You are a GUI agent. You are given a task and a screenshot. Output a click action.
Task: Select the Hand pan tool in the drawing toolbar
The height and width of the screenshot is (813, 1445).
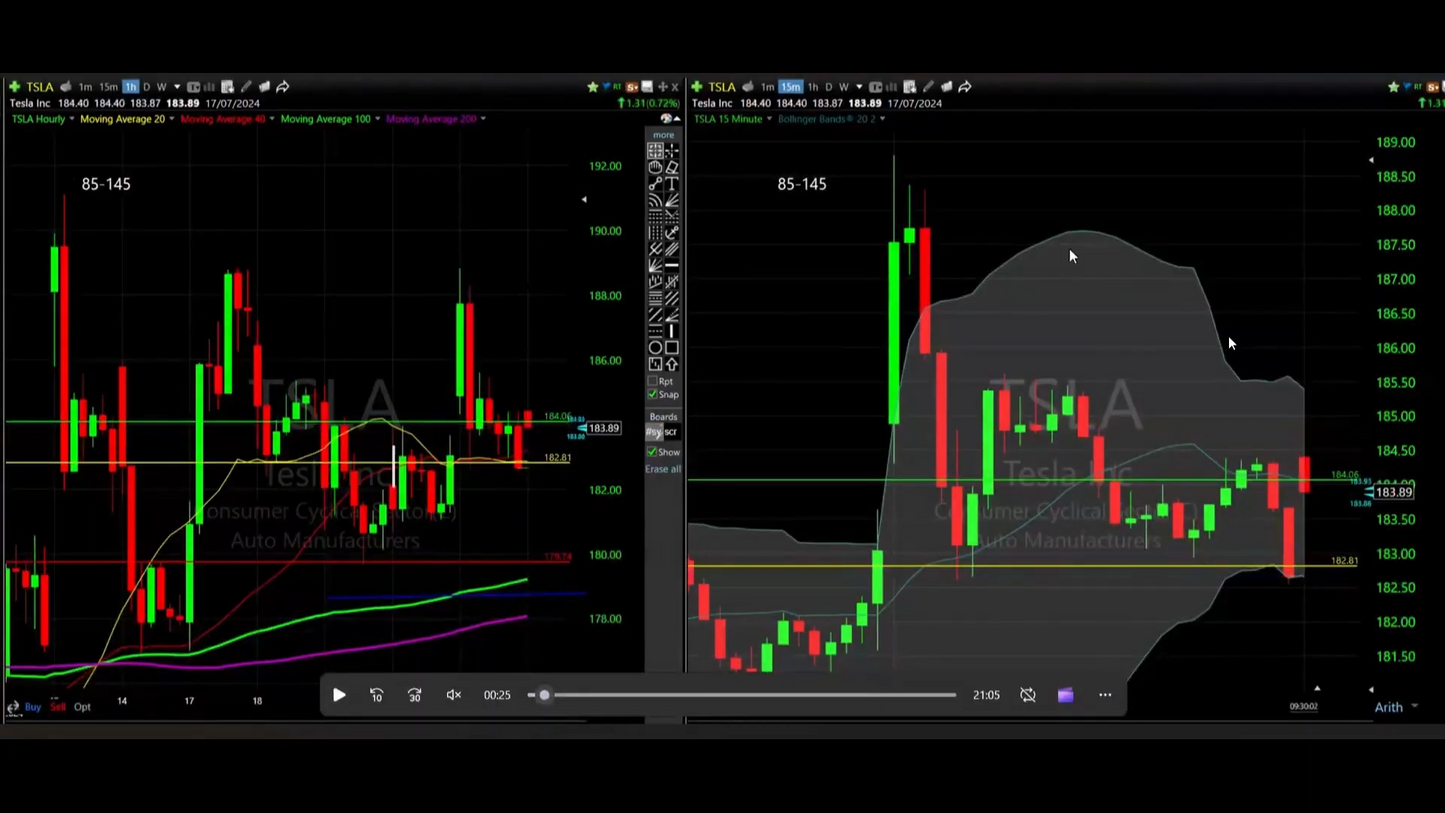pos(655,167)
